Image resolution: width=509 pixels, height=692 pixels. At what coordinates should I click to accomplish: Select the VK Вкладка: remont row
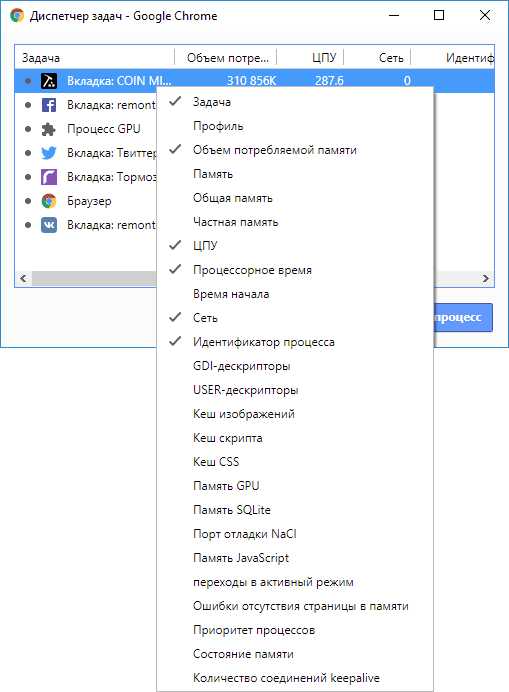click(86, 225)
